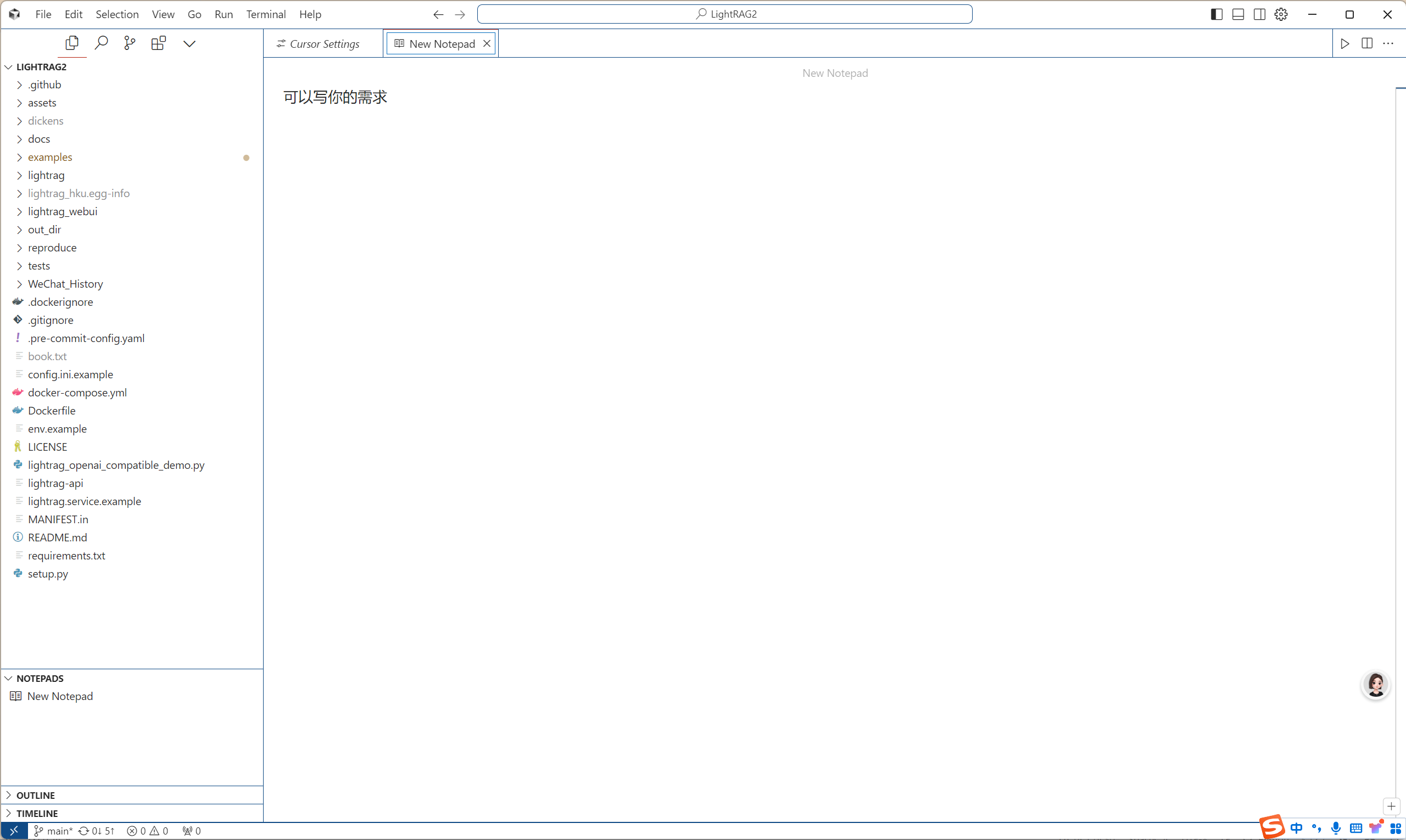Close the New Notepad tab
Screen dimensions: 1406x840
point(487,43)
